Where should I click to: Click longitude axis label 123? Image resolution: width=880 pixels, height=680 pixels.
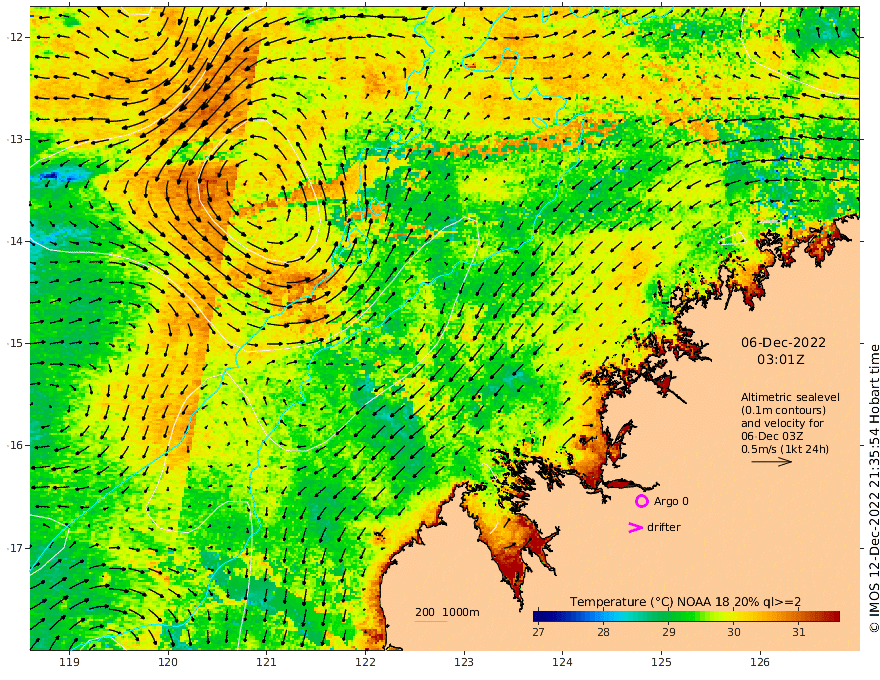[x=464, y=662]
